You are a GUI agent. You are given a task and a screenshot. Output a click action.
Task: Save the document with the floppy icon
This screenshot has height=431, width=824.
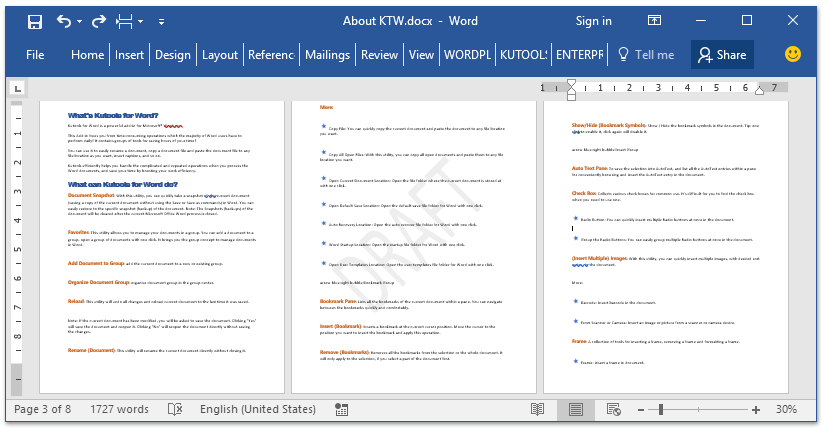[x=35, y=22]
